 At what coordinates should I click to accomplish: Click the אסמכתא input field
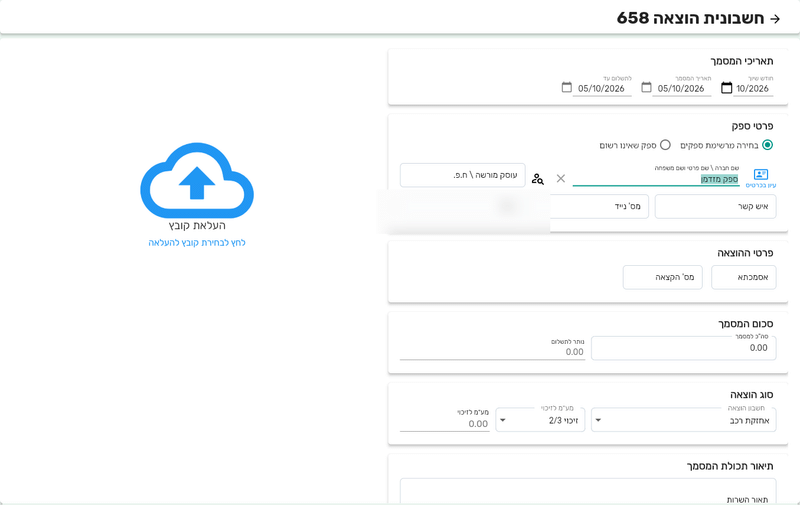743,277
